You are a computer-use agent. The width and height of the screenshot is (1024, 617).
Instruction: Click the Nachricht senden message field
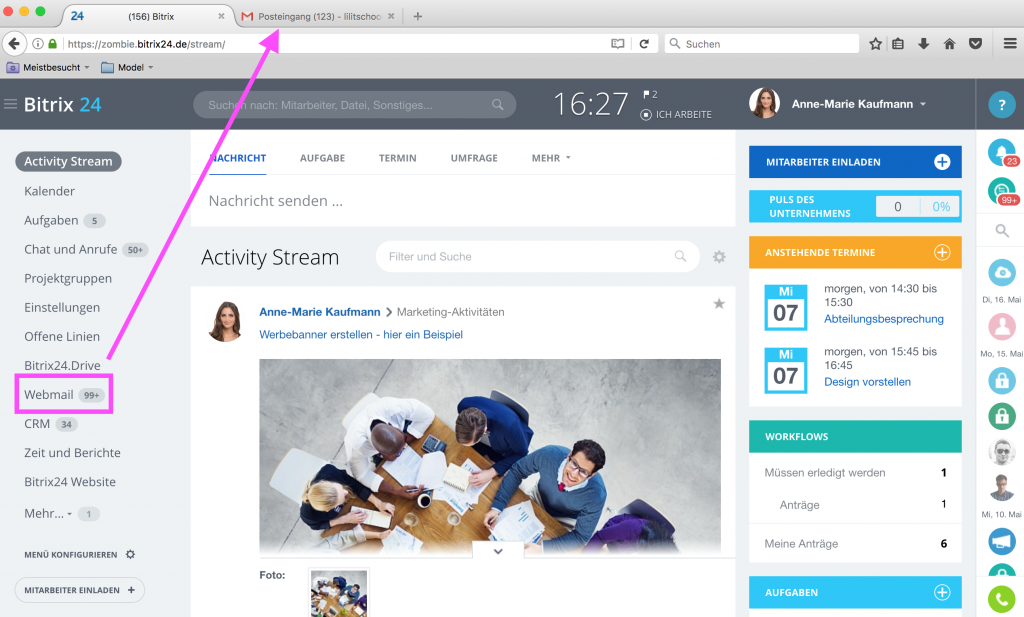click(x=463, y=201)
